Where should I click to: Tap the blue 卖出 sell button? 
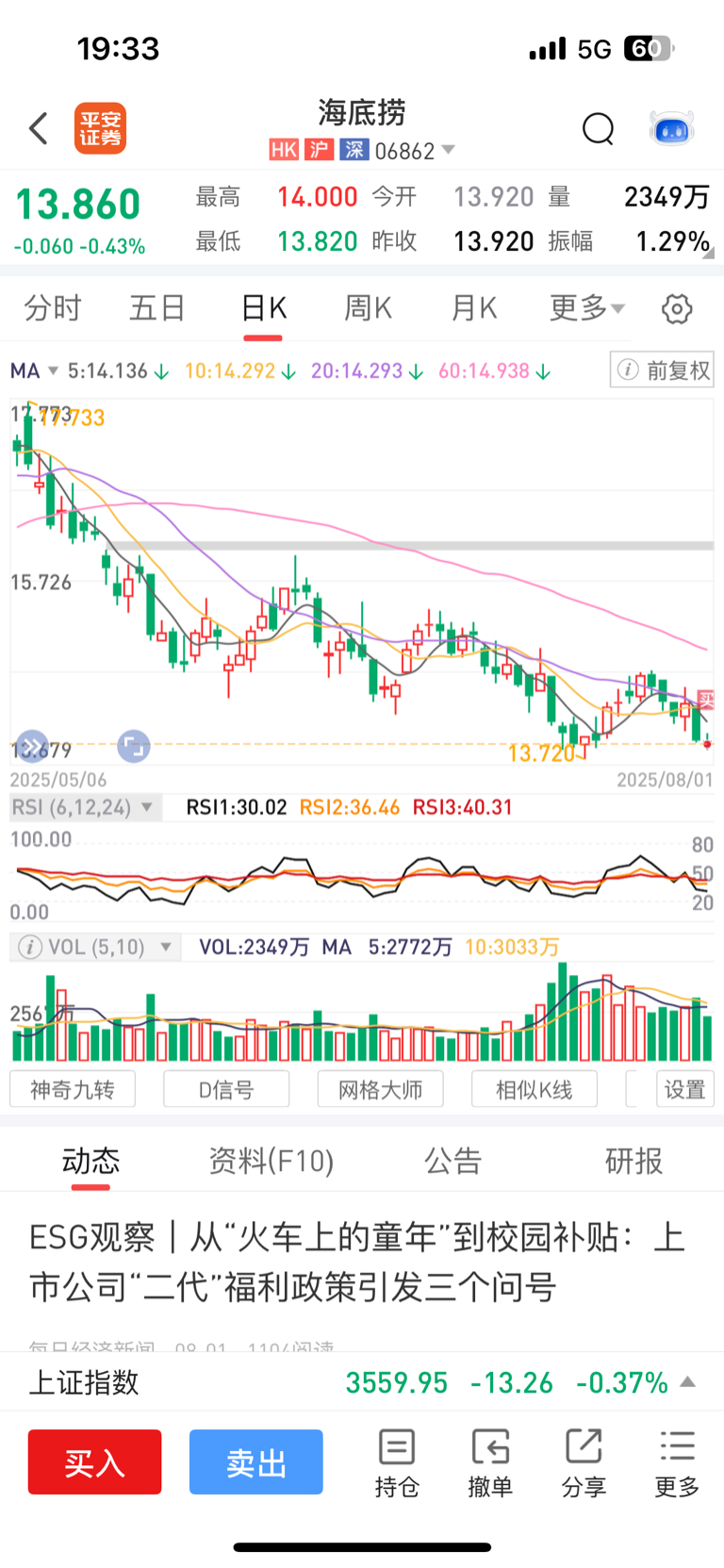[x=256, y=1462]
